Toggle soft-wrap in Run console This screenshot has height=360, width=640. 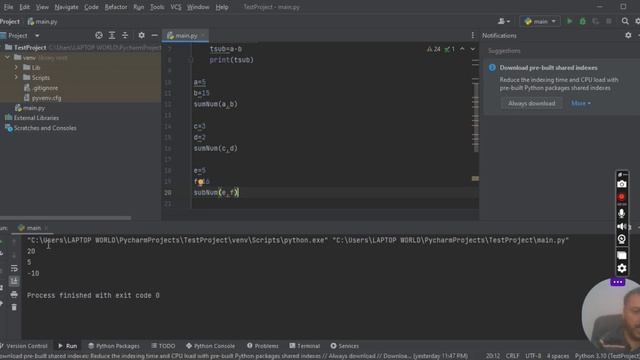[x=14, y=268]
